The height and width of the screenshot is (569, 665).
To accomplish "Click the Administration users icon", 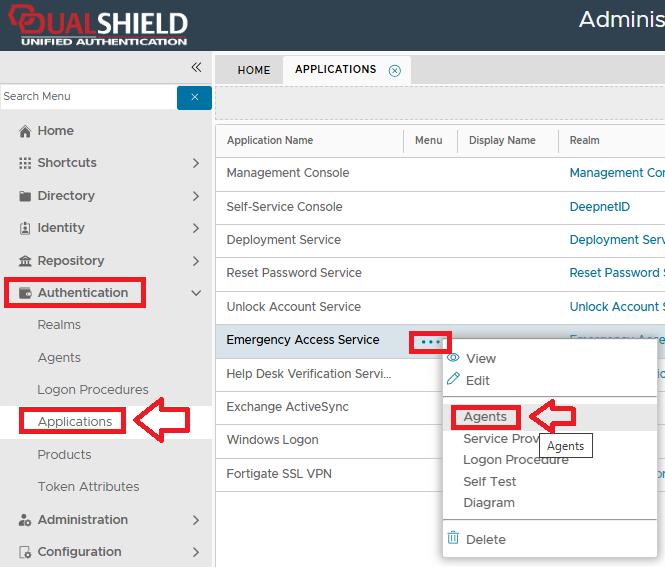I will click(x=25, y=520).
